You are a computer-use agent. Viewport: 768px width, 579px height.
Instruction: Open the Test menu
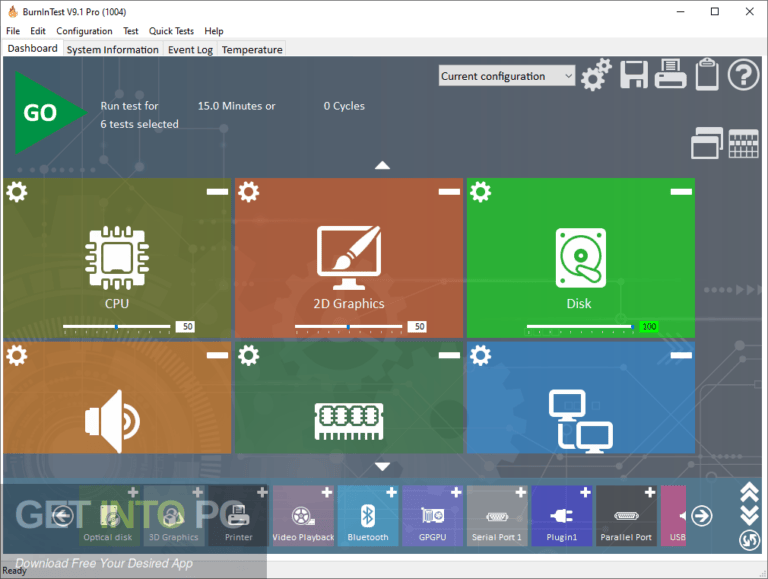pyautogui.click(x=130, y=31)
